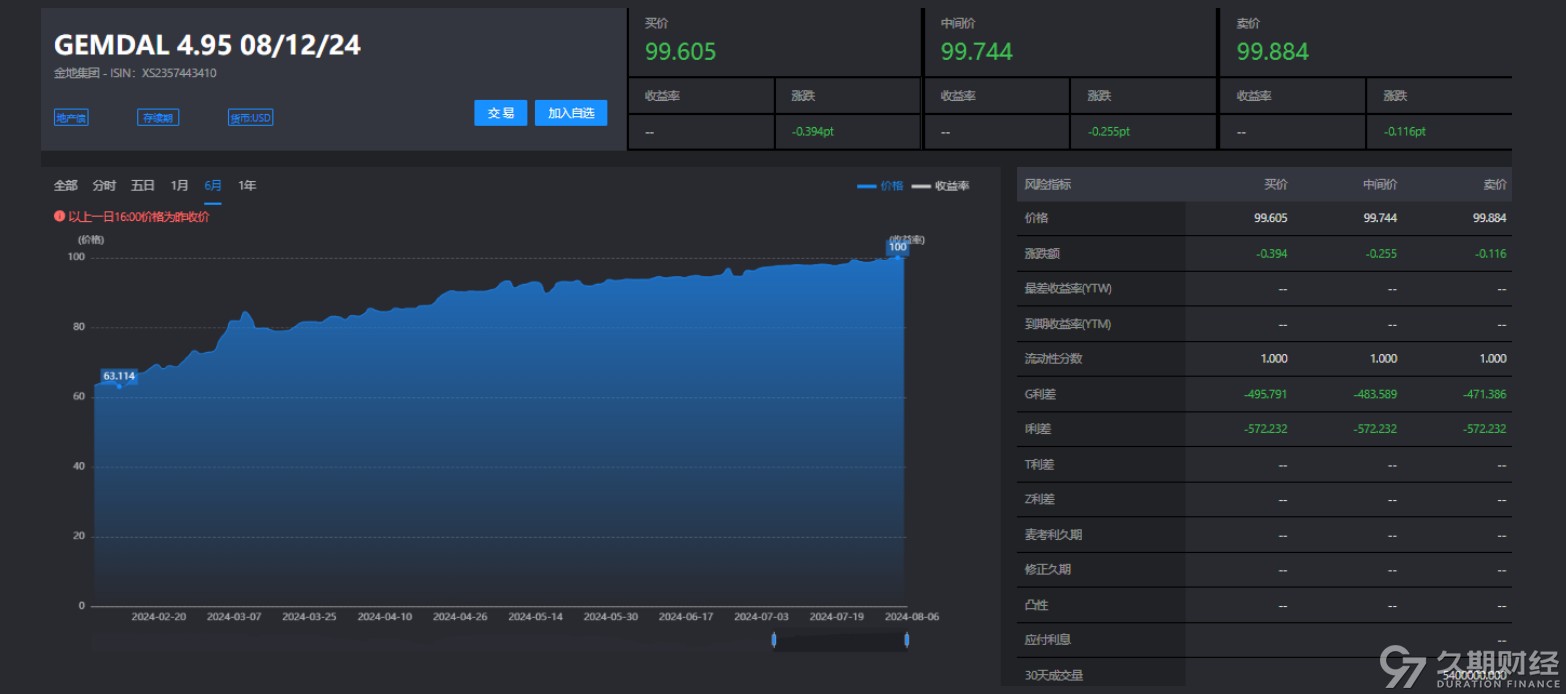Toggle the 价格 series in chart legend
The height and width of the screenshot is (694, 1566).
click(x=881, y=186)
